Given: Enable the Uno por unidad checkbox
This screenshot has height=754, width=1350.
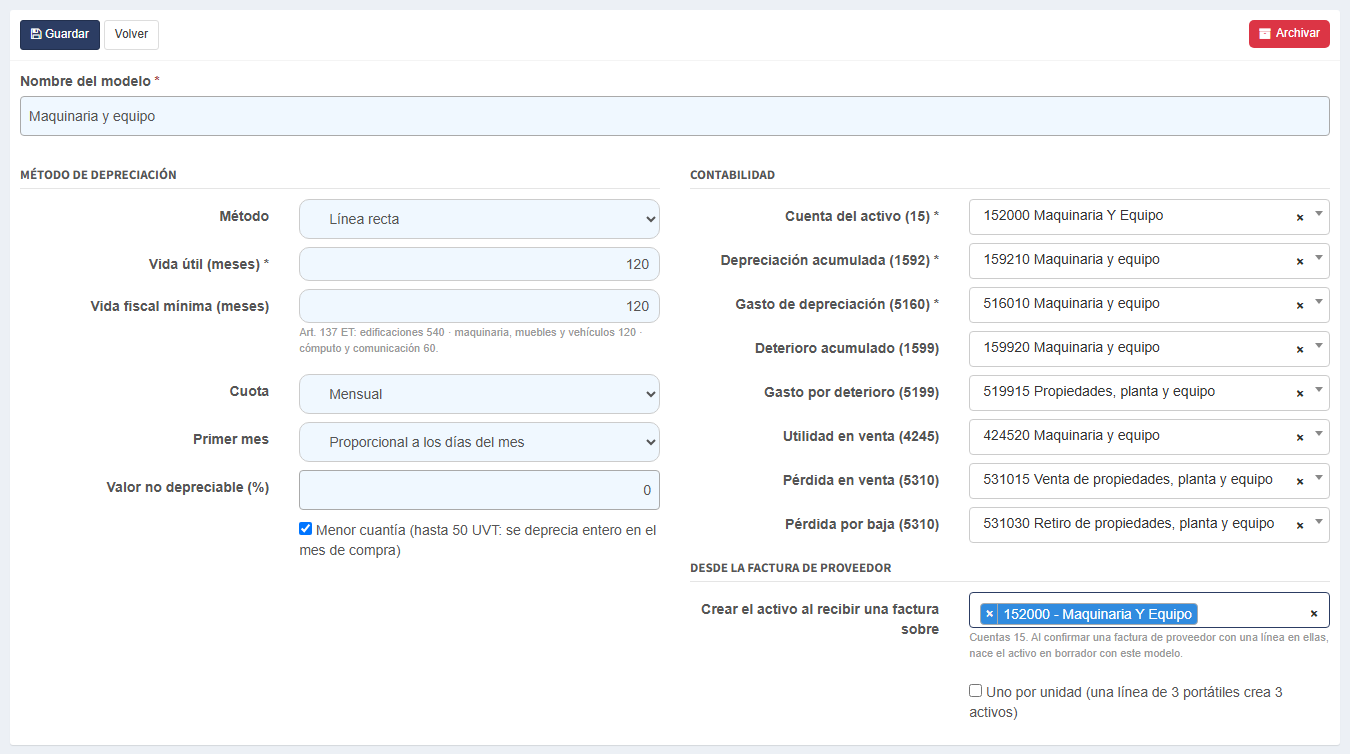Looking at the screenshot, I should click(976, 691).
